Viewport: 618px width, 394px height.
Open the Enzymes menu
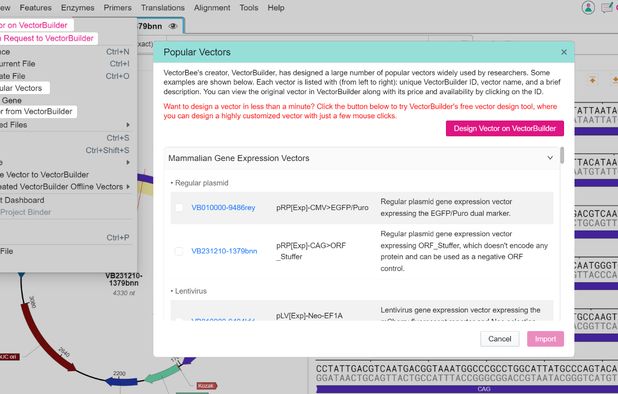77,7
